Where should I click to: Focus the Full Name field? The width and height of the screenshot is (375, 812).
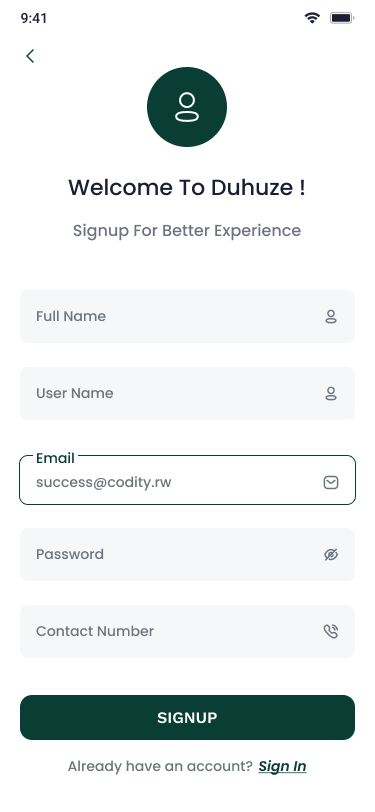point(188,316)
